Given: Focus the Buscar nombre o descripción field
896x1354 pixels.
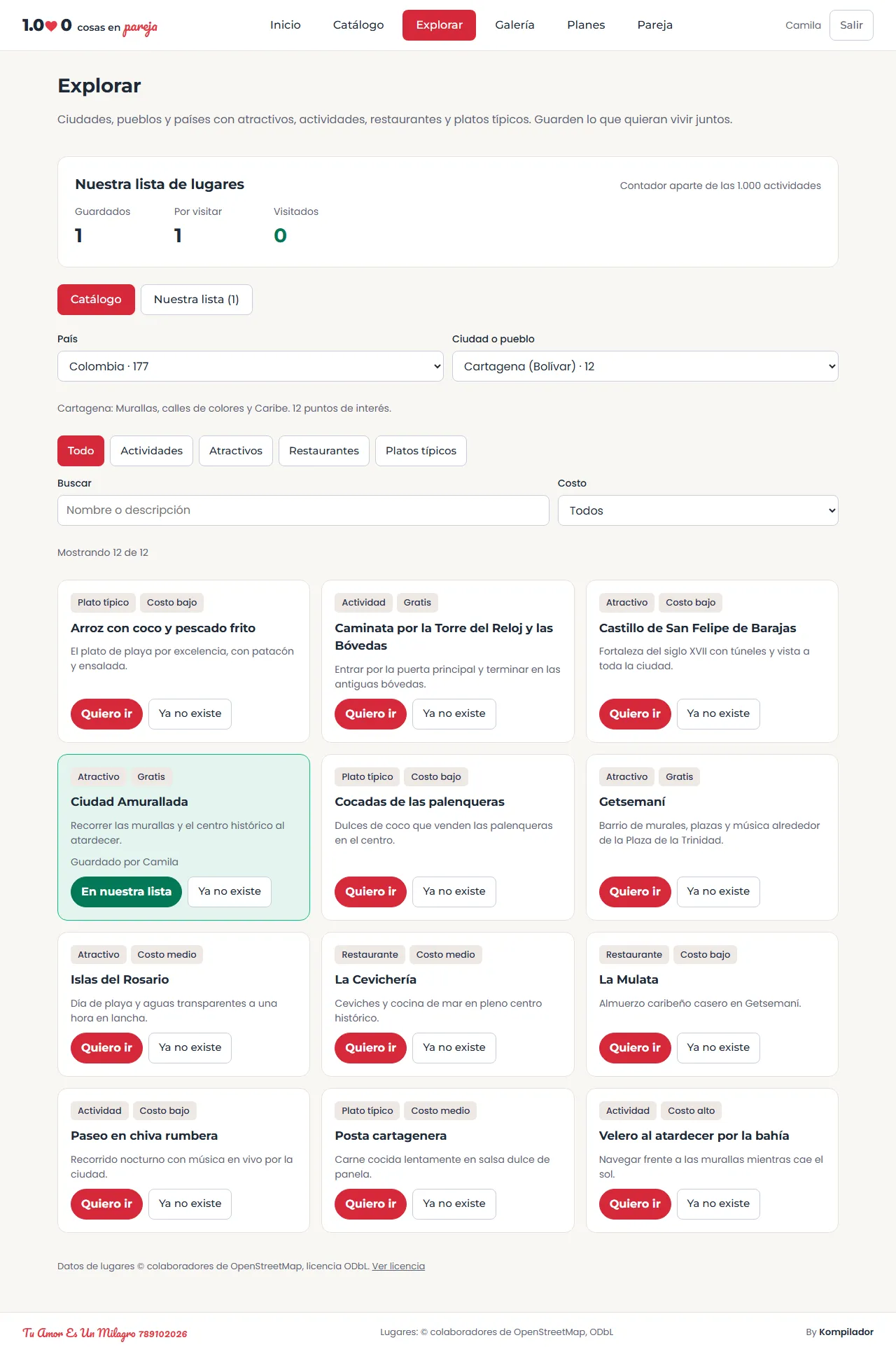Looking at the screenshot, I should 303,510.
